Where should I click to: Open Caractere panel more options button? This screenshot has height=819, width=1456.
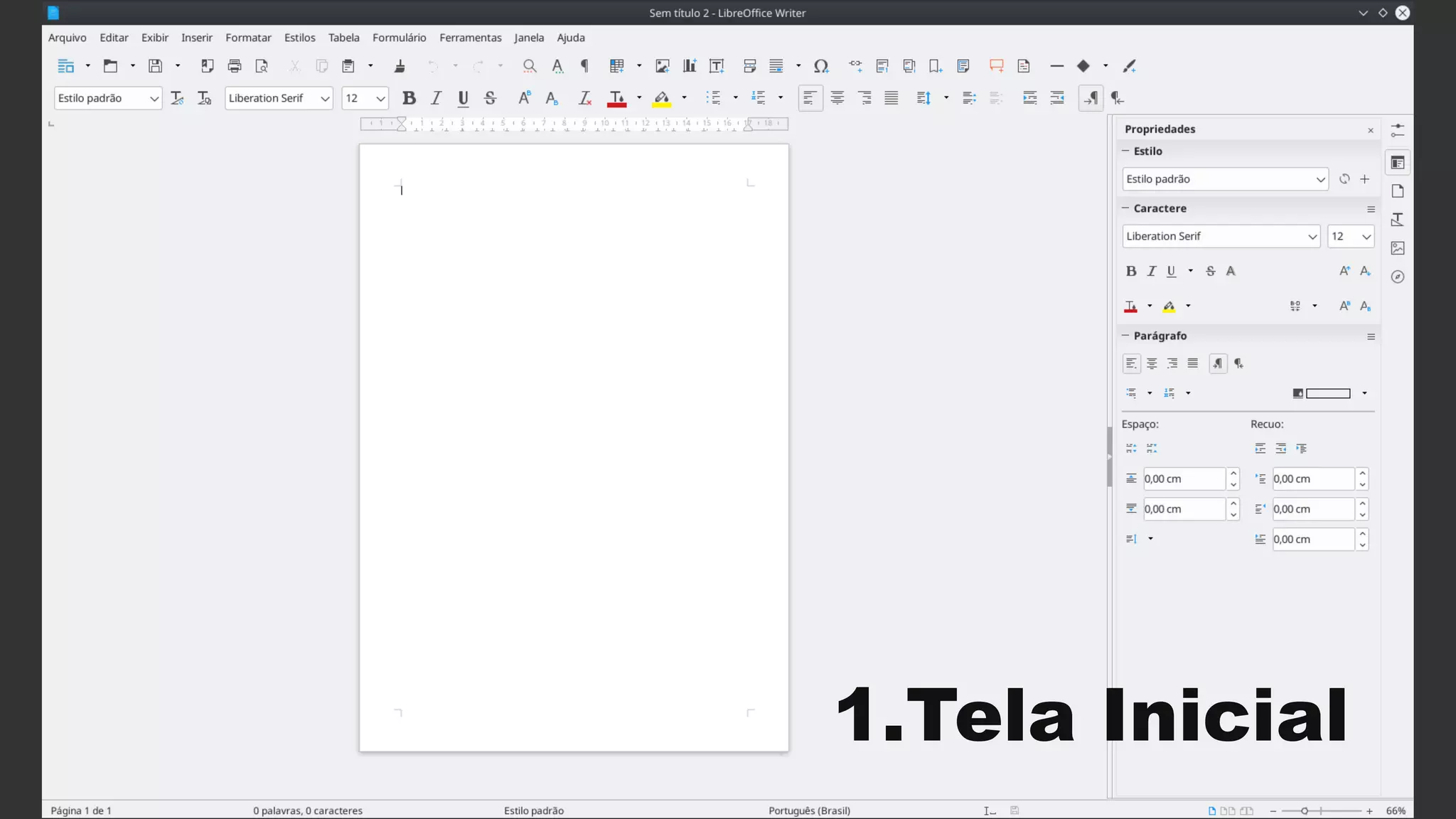(x=1371, y=209)
